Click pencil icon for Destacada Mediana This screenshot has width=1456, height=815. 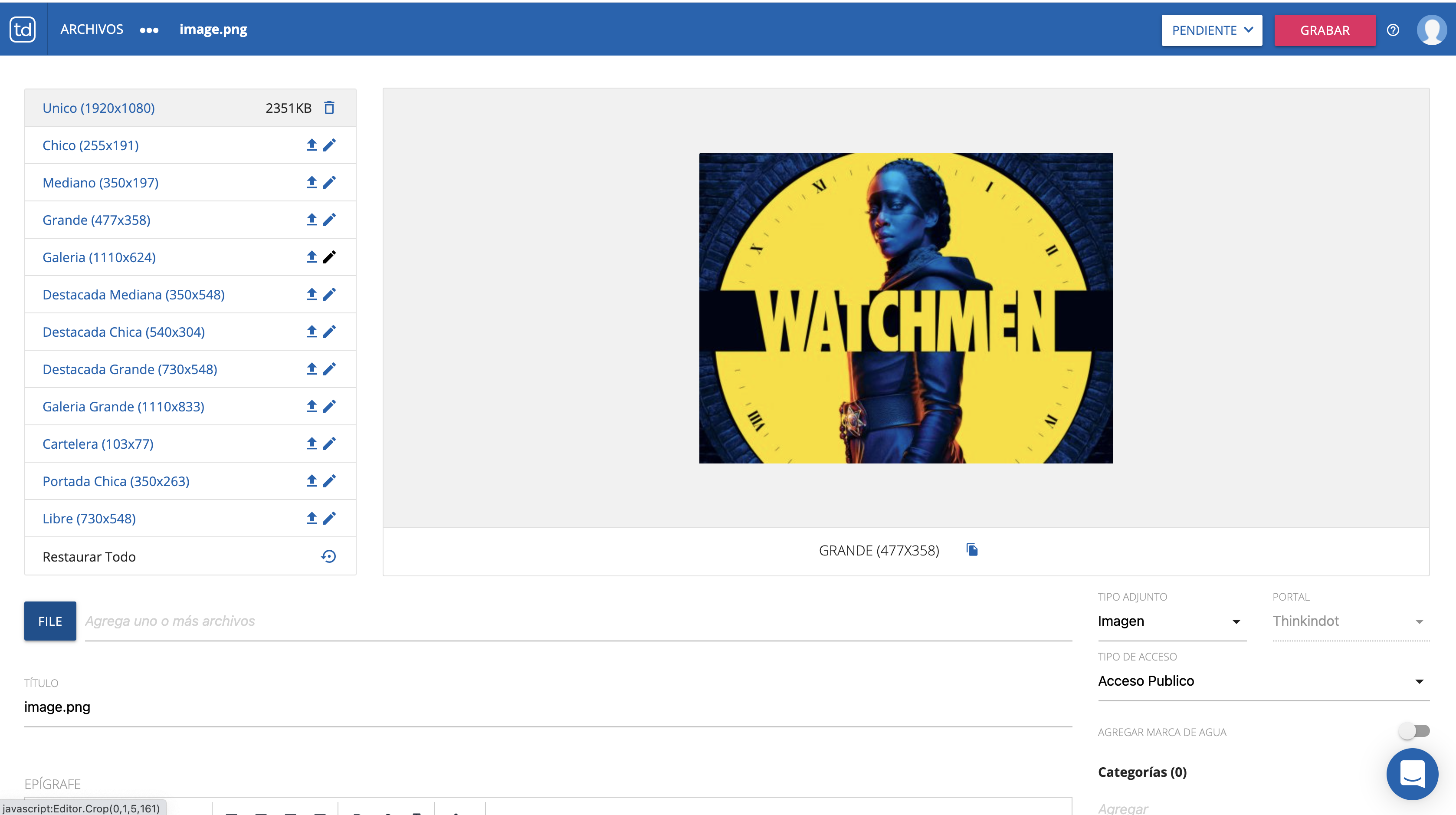tap(329, 295)
